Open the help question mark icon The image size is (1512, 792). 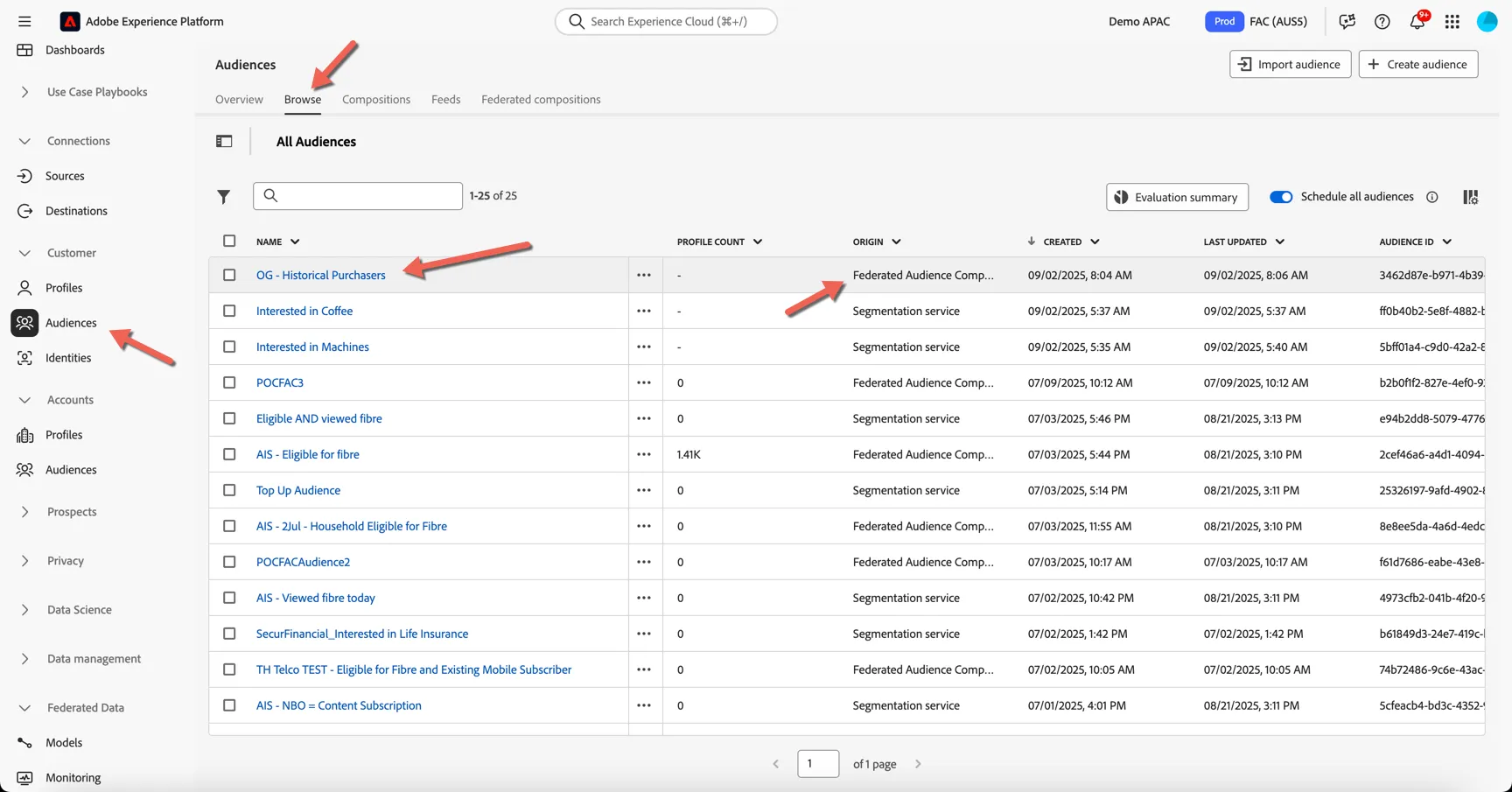coord(1382,21)
